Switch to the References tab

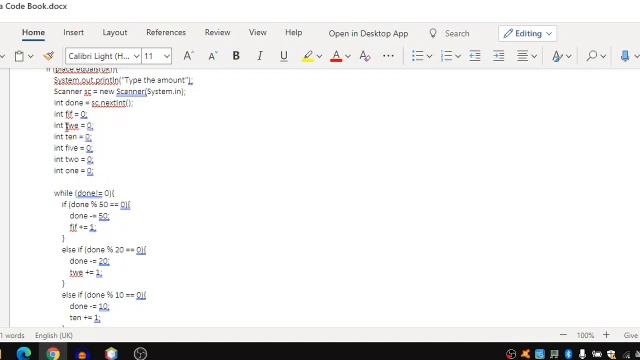pyautogui.click(x=166, y=33)
